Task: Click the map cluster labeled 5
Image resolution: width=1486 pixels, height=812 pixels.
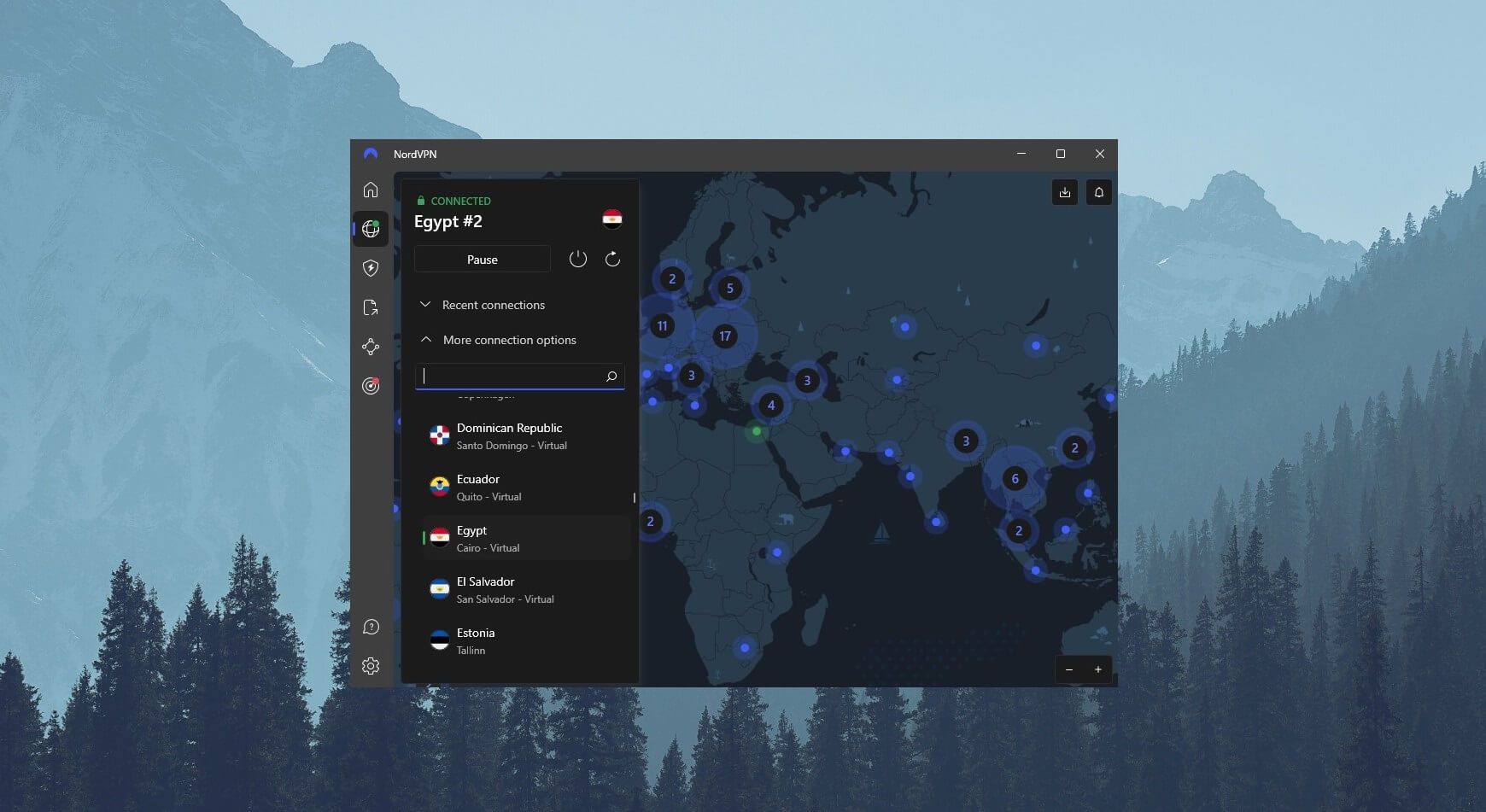Action: pos(729,288)
